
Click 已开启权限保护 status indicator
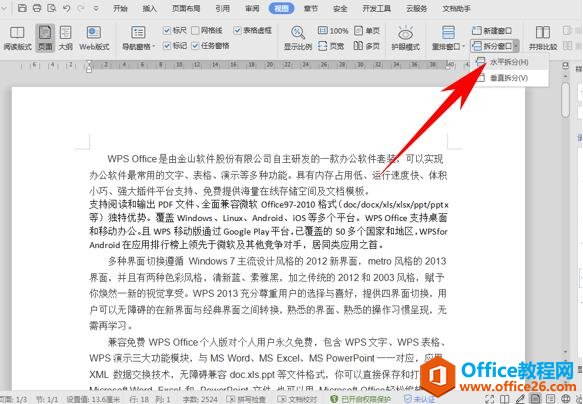pos(361,400)
